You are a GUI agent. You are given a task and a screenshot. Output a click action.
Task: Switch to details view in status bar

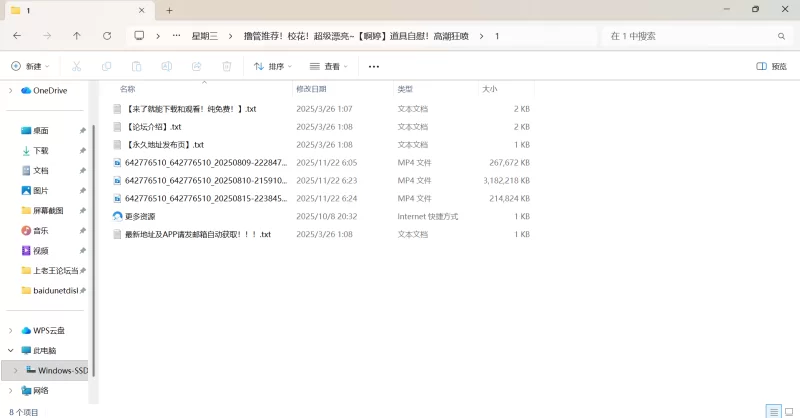click(x=772, y=411)
